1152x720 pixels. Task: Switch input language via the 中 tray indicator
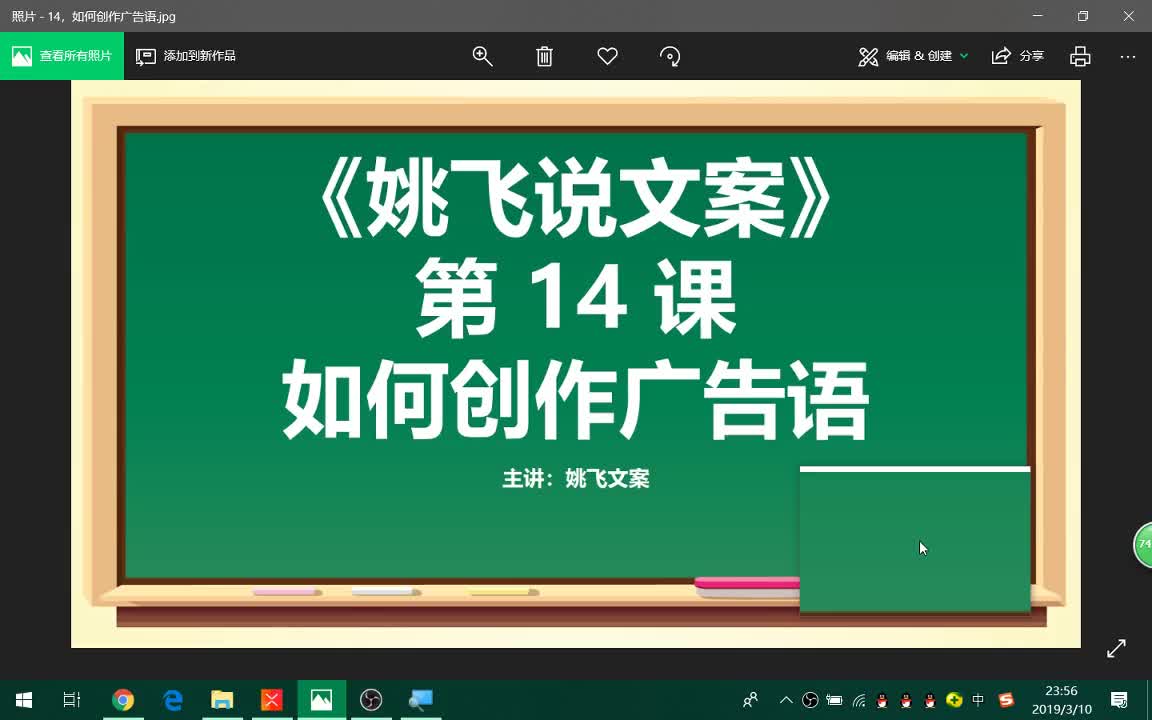coord(978,700)
